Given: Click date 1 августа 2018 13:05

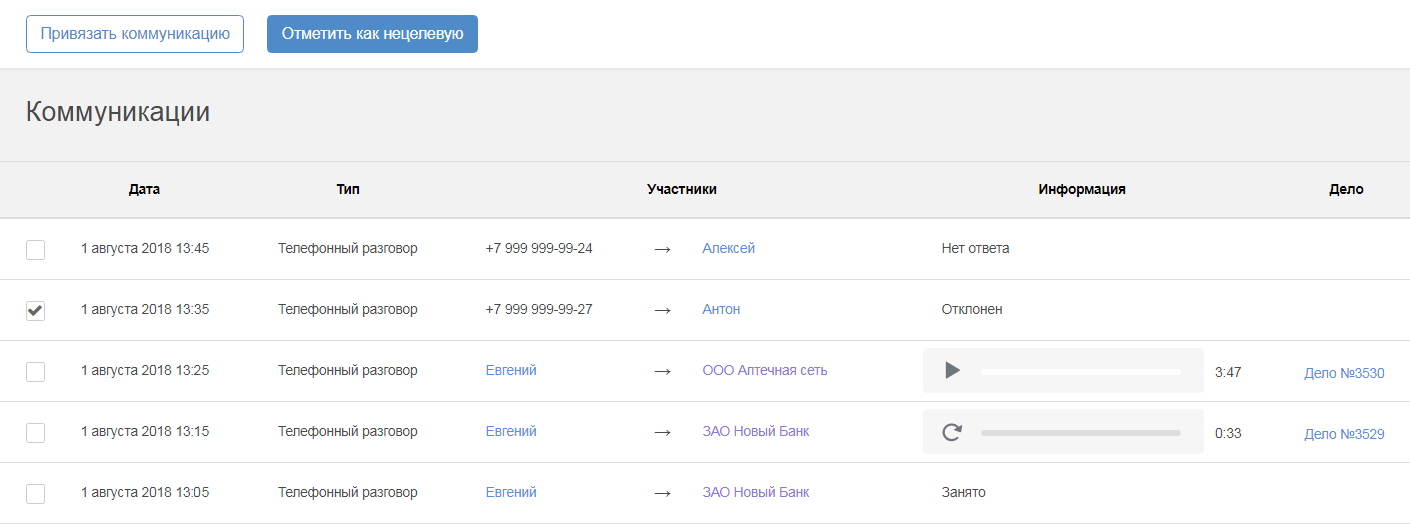Looking at the screenshot, I should tap(145, 492).
